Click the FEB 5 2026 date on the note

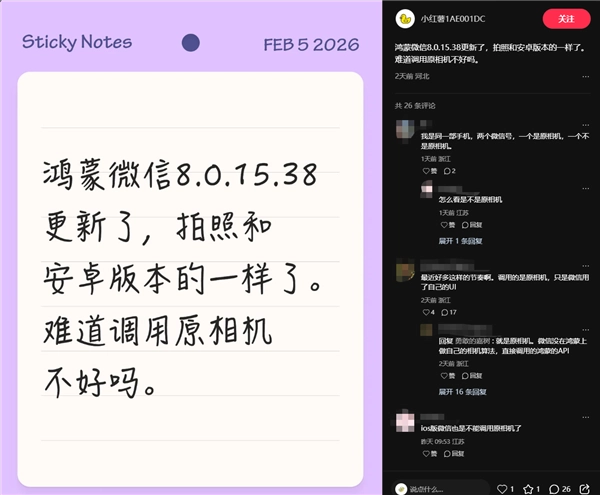[311, 45]
